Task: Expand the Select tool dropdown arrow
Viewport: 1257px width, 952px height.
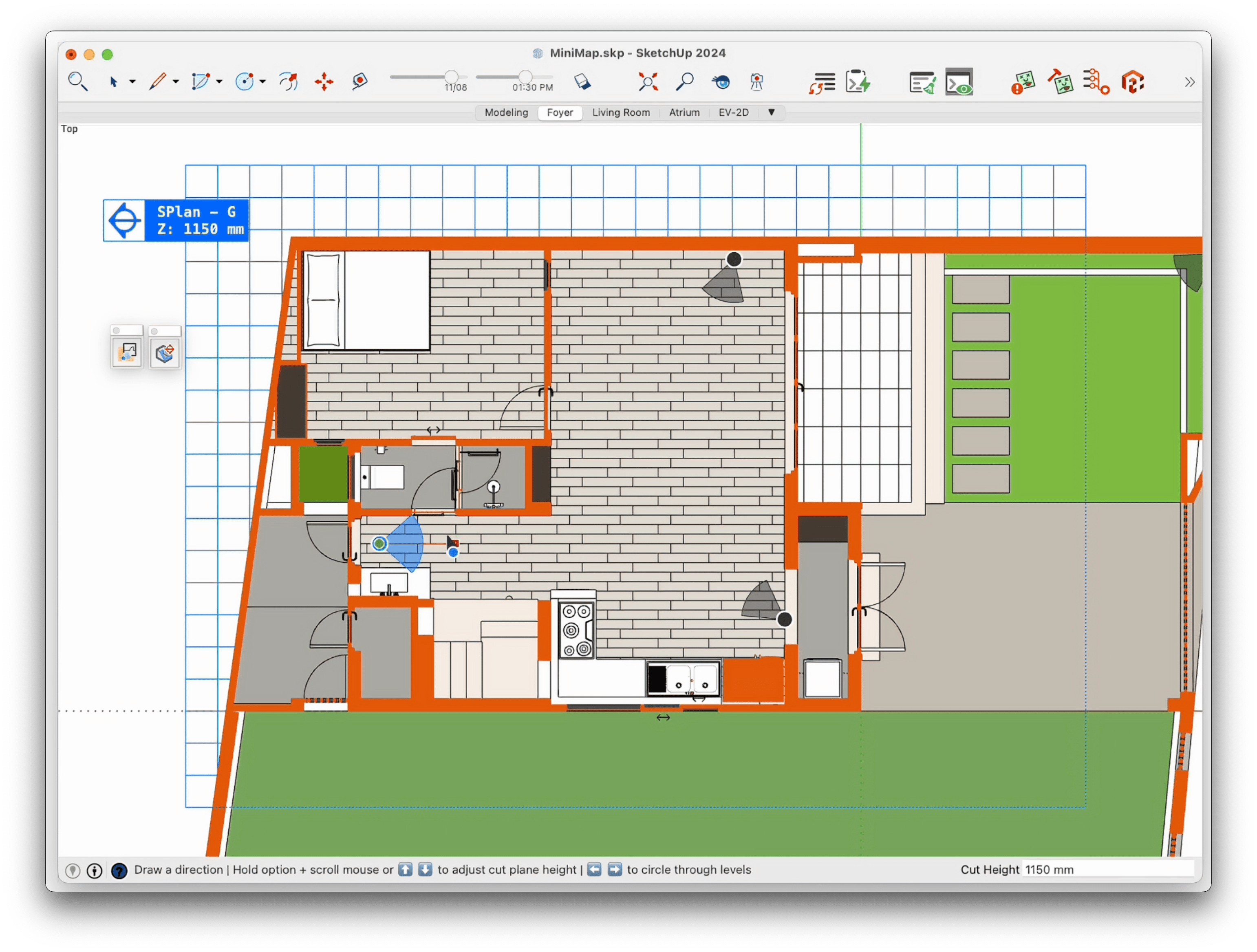Action: 132,82
